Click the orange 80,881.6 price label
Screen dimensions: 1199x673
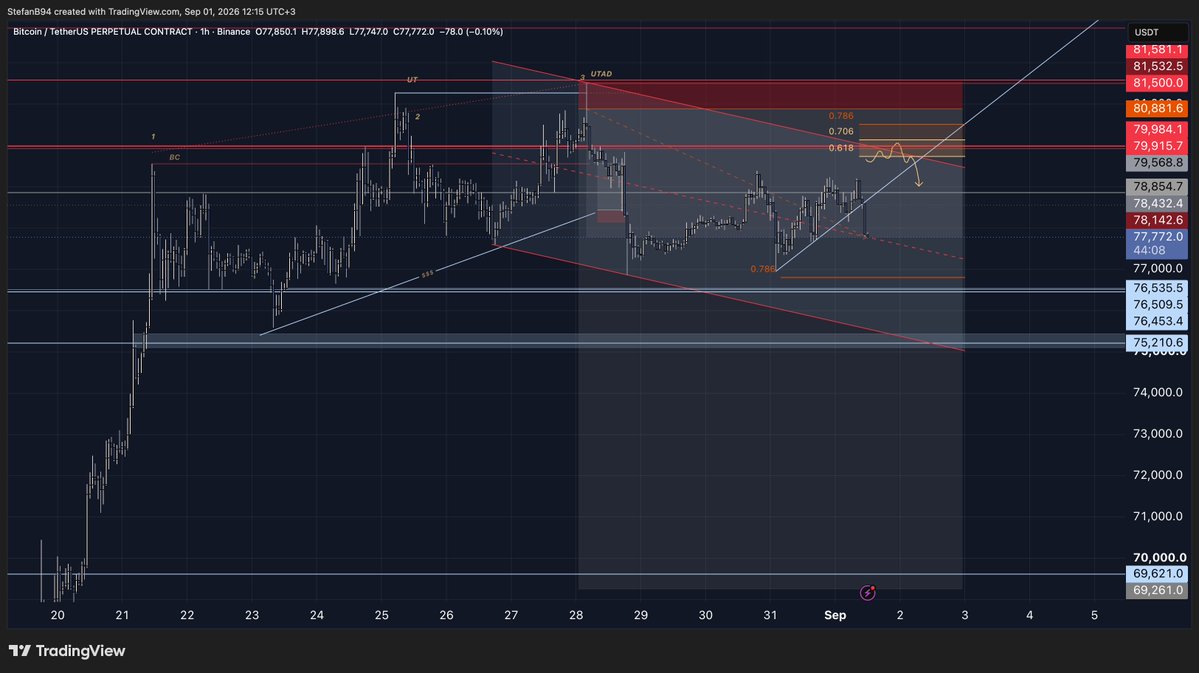(x=1158, y=109)
